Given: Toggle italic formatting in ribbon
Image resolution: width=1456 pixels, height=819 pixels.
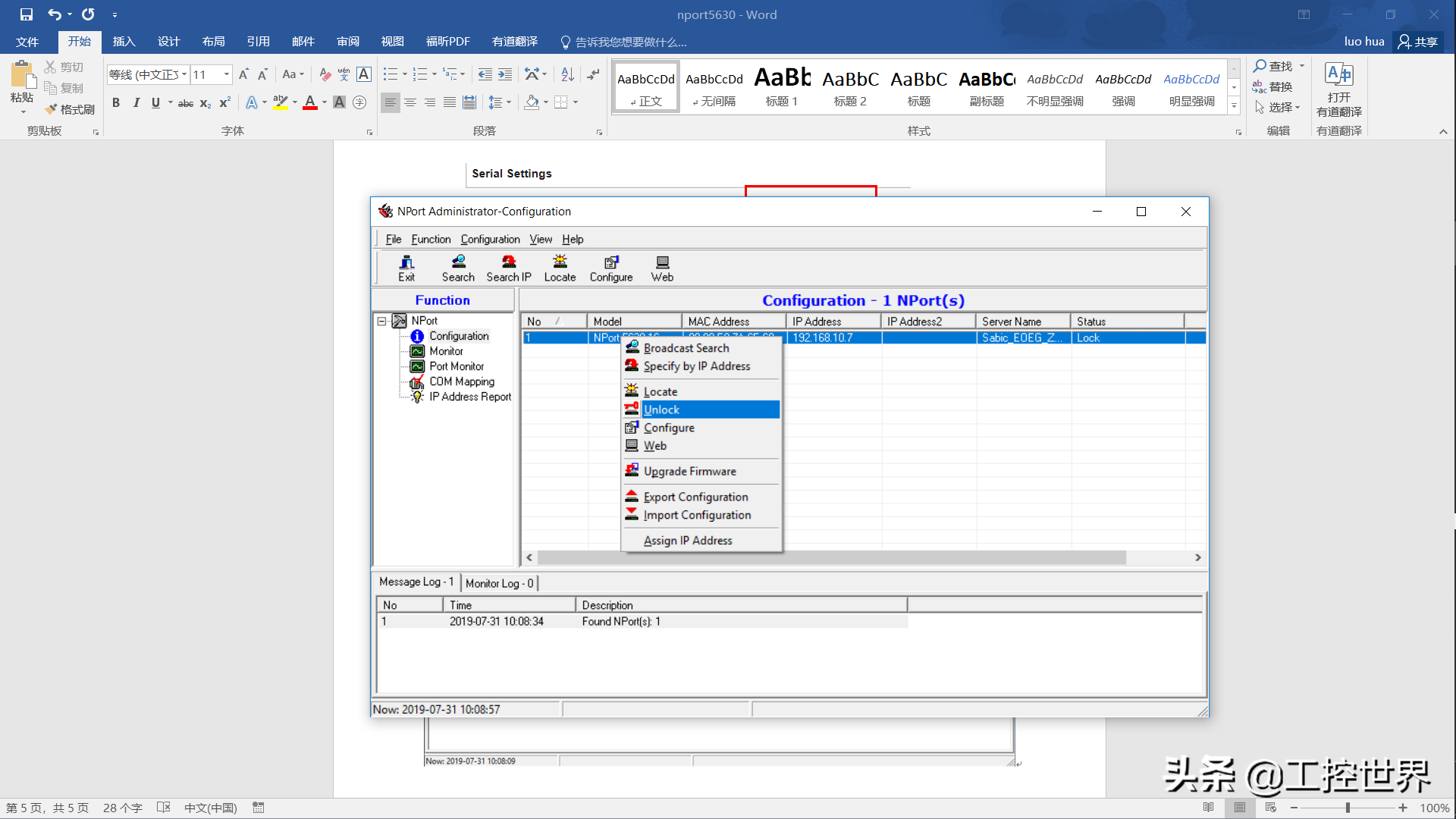Looking at the screenshot, I should pyautogui.click(x=136, y=103).
